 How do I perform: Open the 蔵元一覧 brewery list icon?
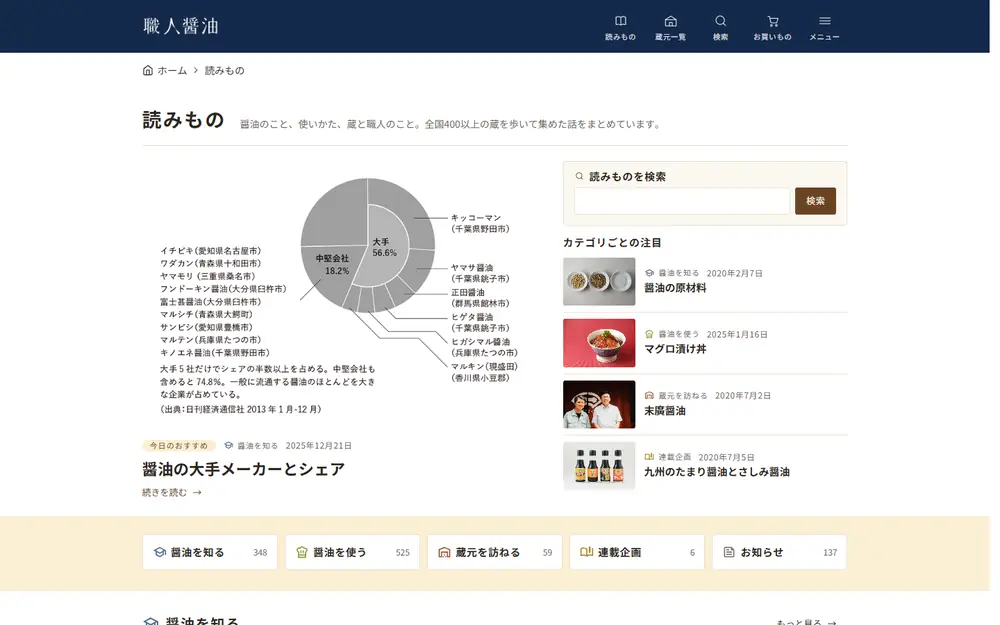pyautogui.click(x=670, y=28)
